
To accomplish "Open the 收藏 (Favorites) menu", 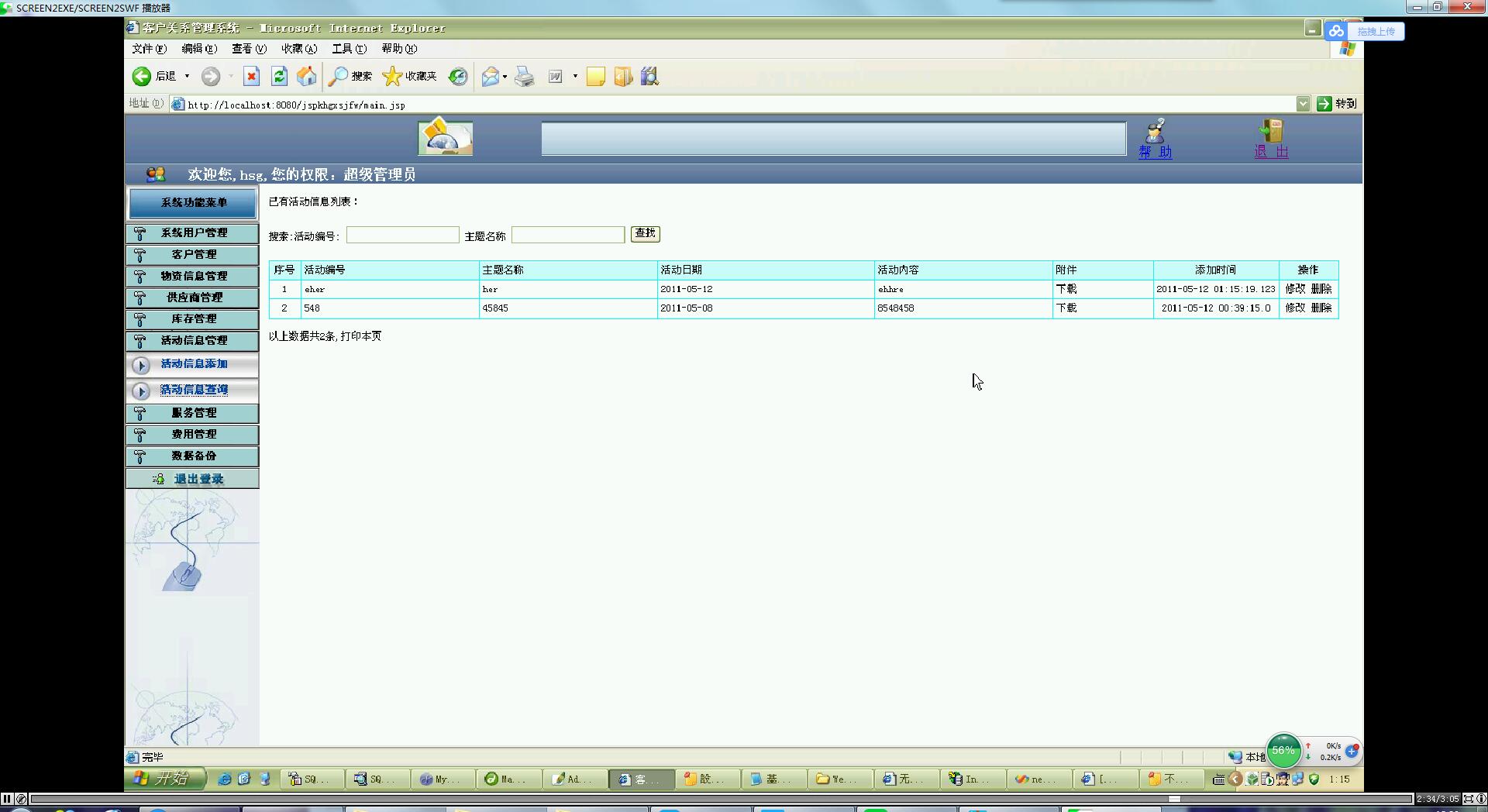I will pos(299,49).
